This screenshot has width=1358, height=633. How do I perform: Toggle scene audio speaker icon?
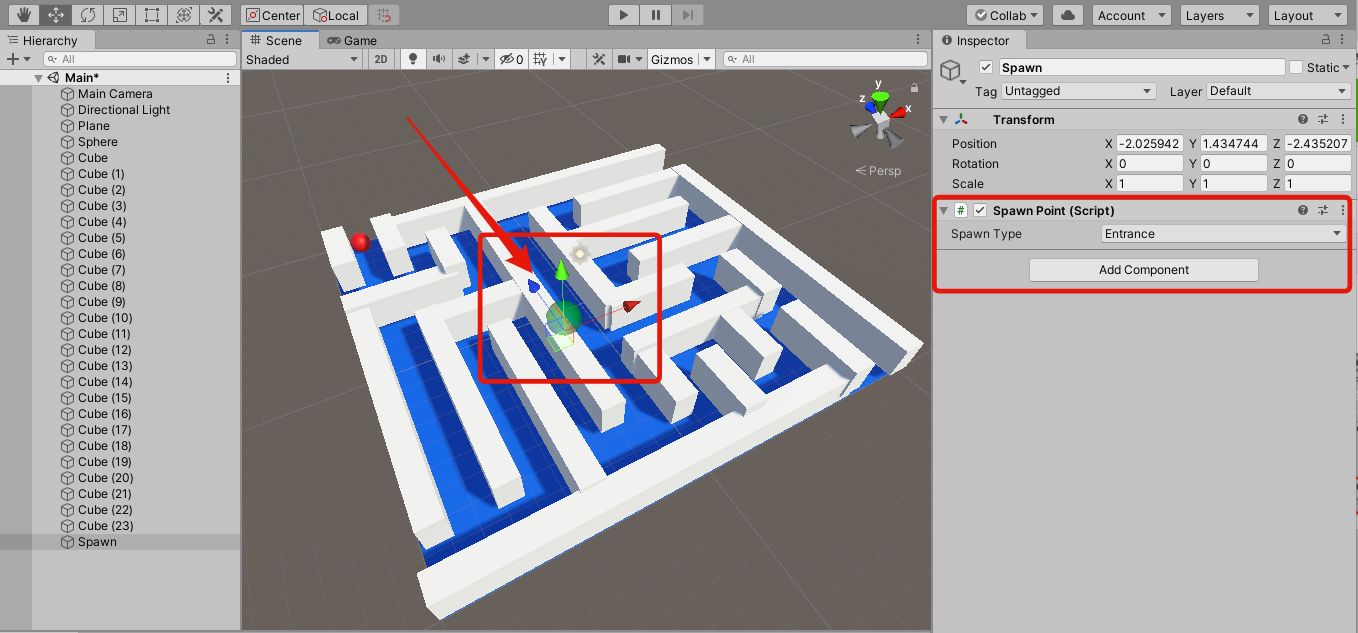pos(437,59)
